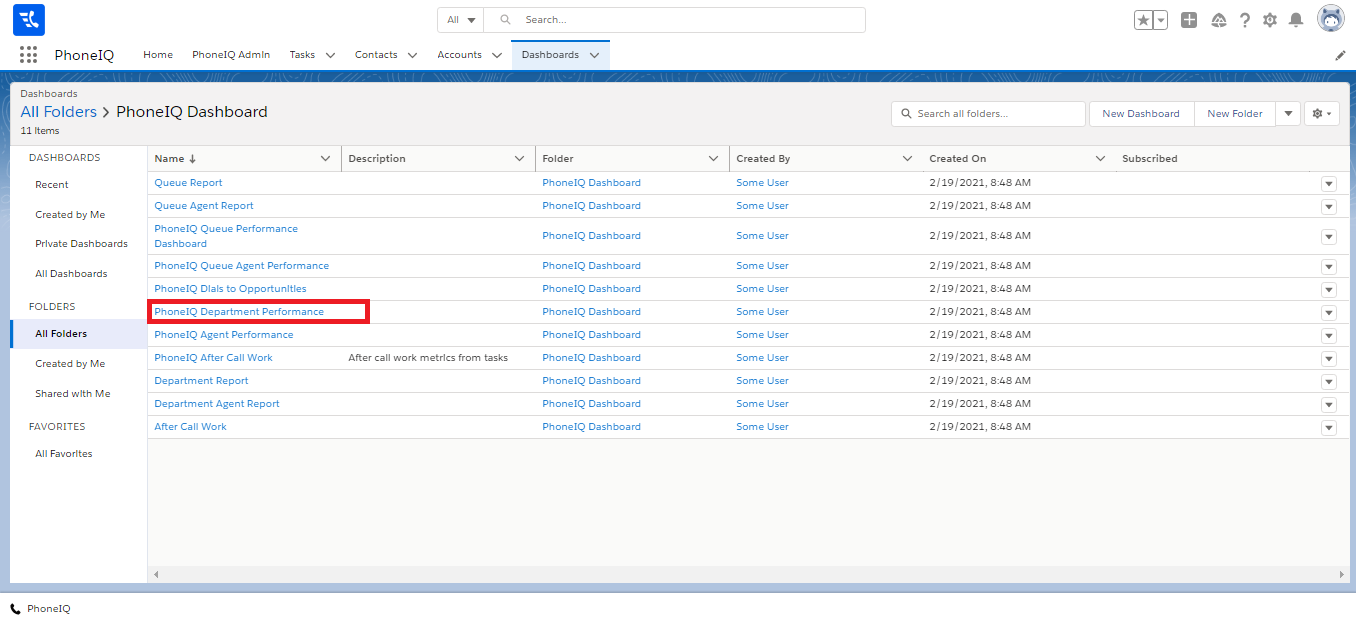Open the Queue Report dashboard link
The width and height of the screenshot is (1356, 624).
coord(188,183)
